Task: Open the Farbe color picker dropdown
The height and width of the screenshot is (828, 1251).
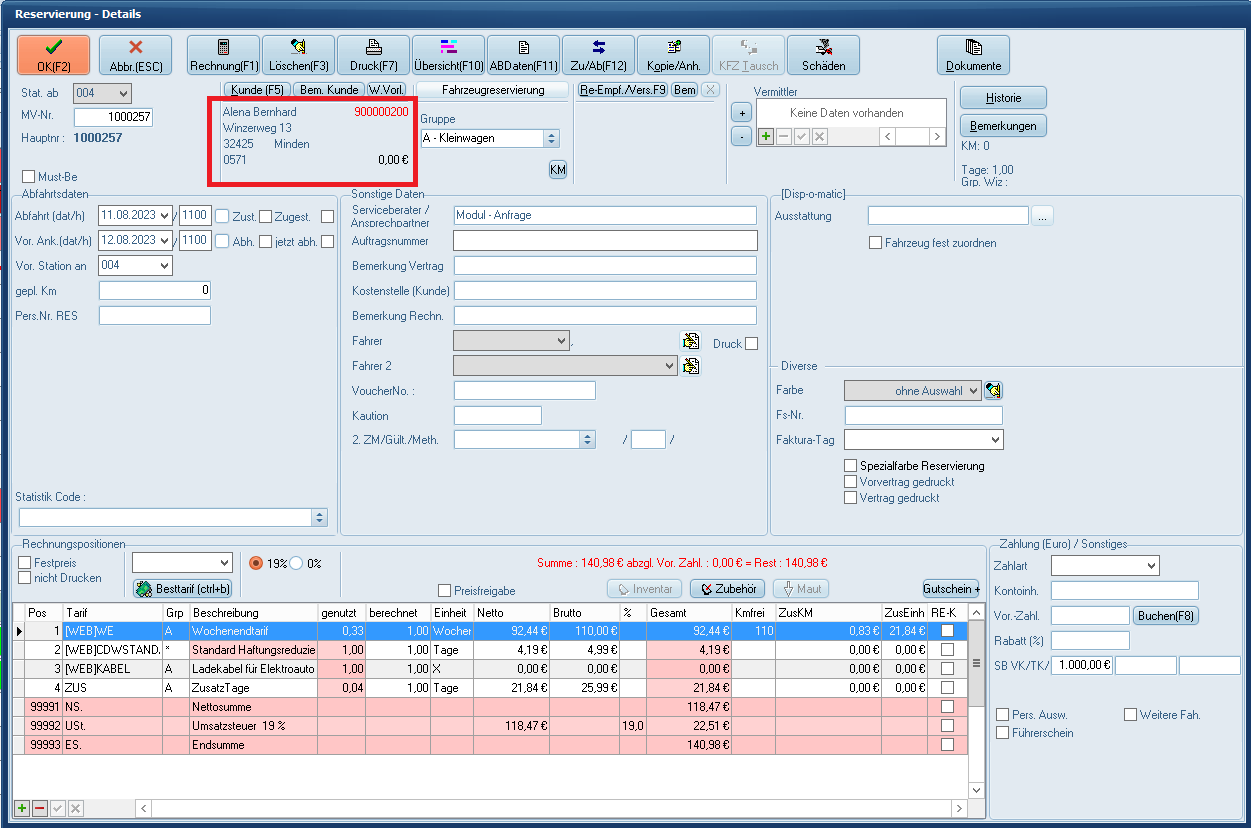Action: click(974, 391)
